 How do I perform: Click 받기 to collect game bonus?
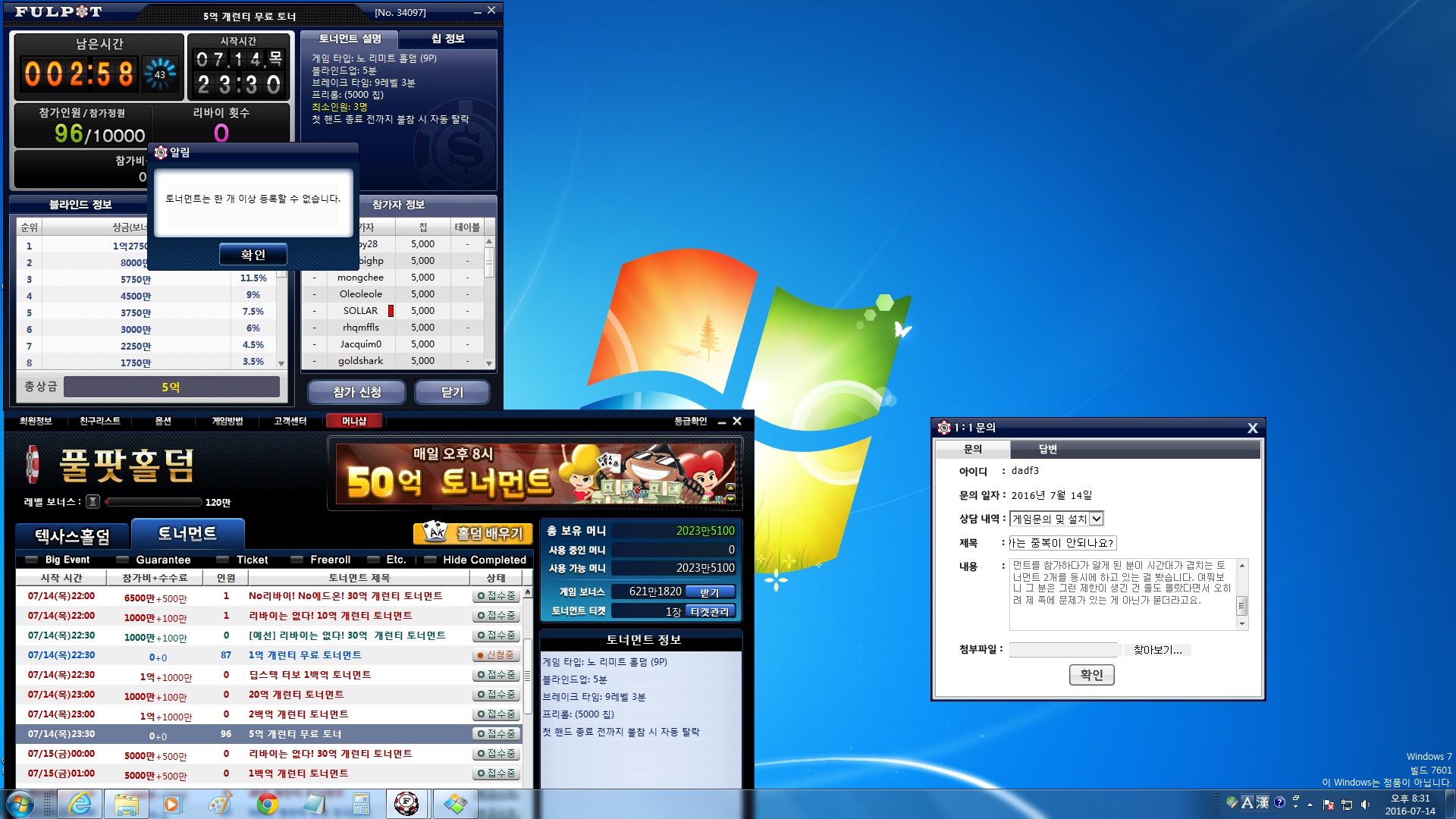pos(710,592)
